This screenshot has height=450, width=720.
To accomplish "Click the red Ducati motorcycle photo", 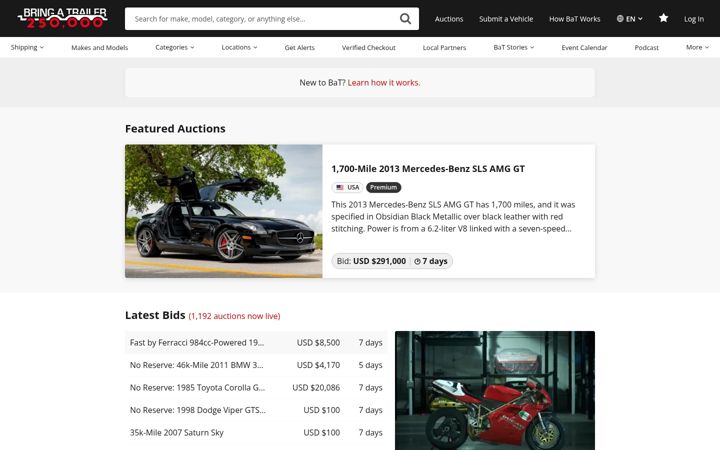I will 495,390.
